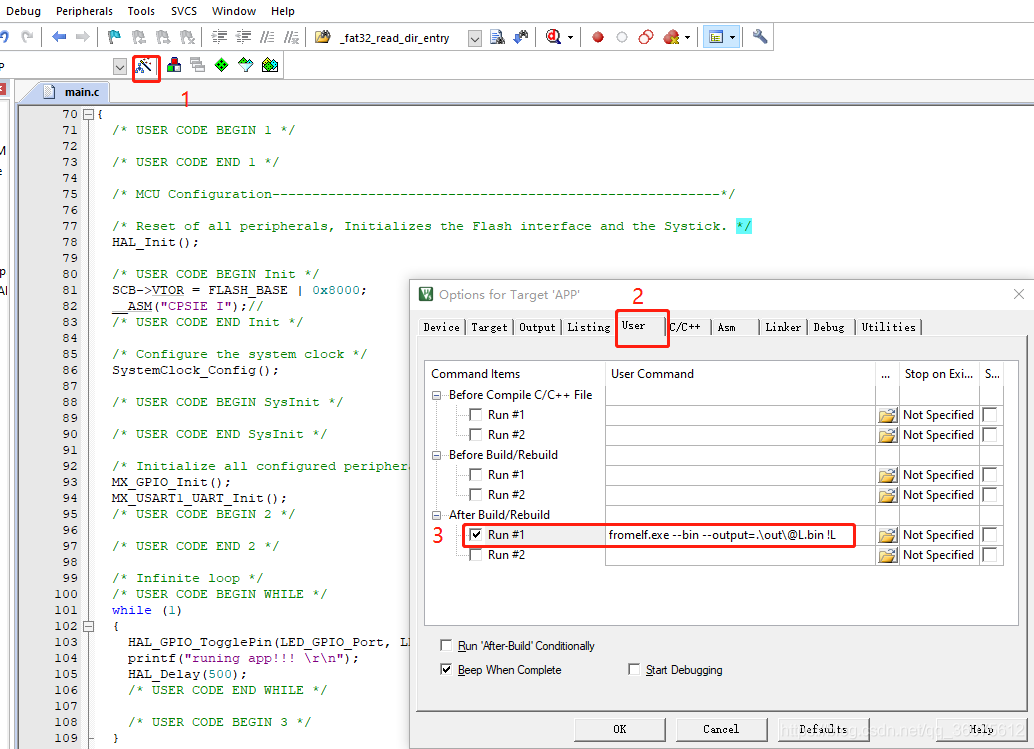The width and height of the screenshot is (1034, 749).
Task: Toggle a bookmark with the flag icon
Action: pyautogui.click(x=114, y=37)
